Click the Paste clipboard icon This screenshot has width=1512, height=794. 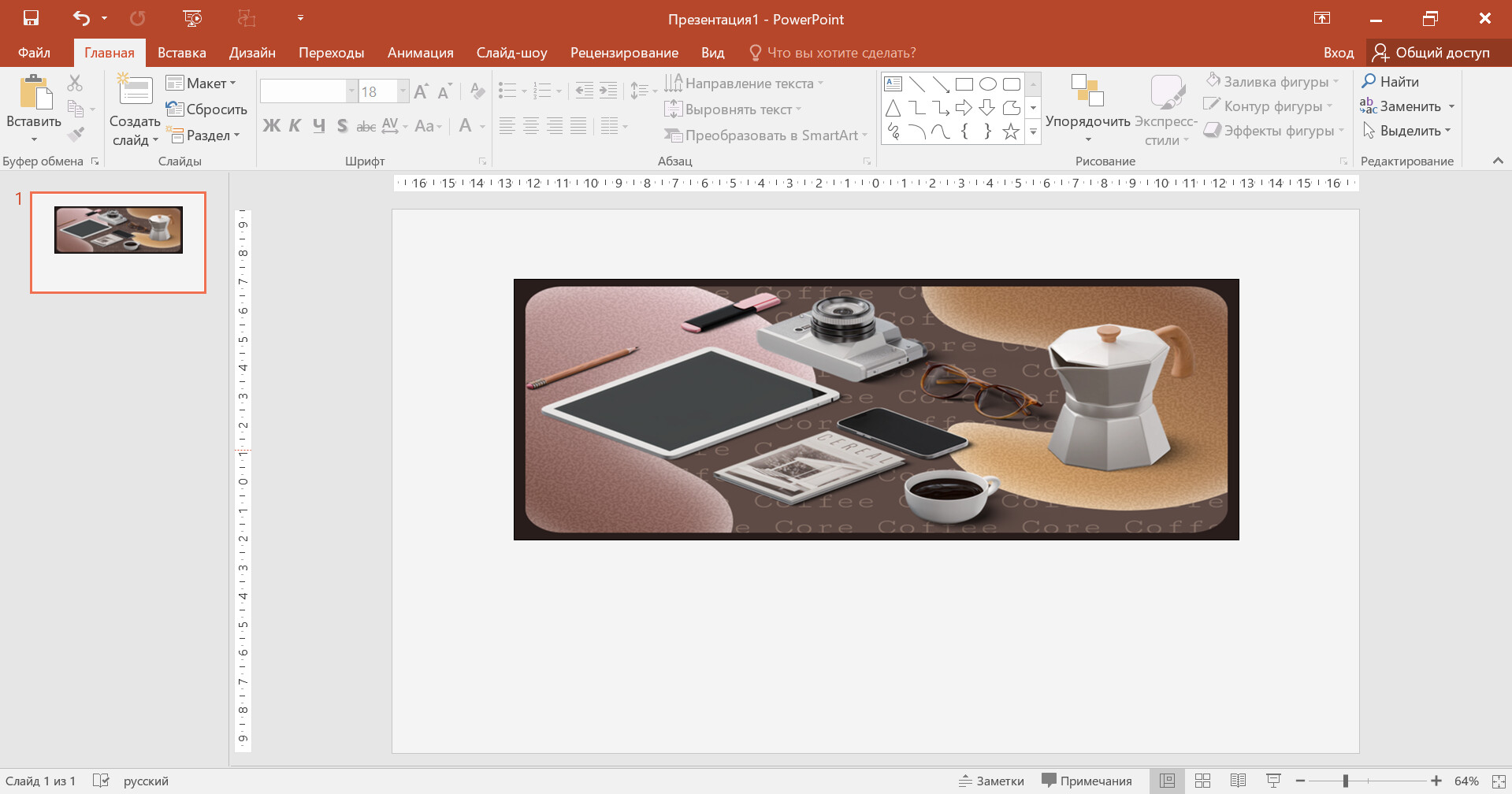click(35, 92)
